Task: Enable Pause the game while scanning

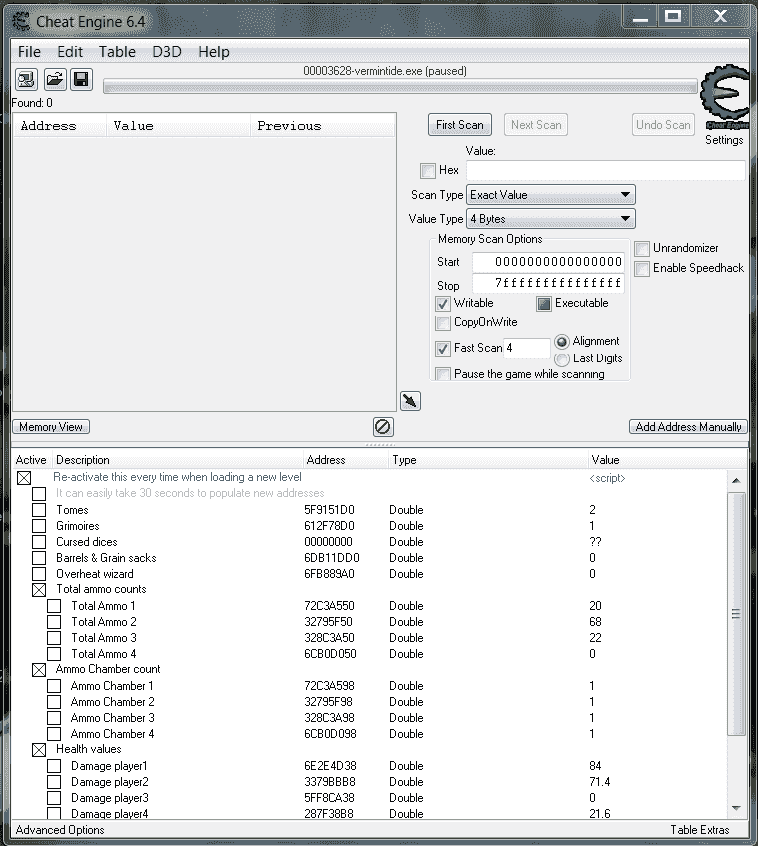Action: (x=443, y=374)
